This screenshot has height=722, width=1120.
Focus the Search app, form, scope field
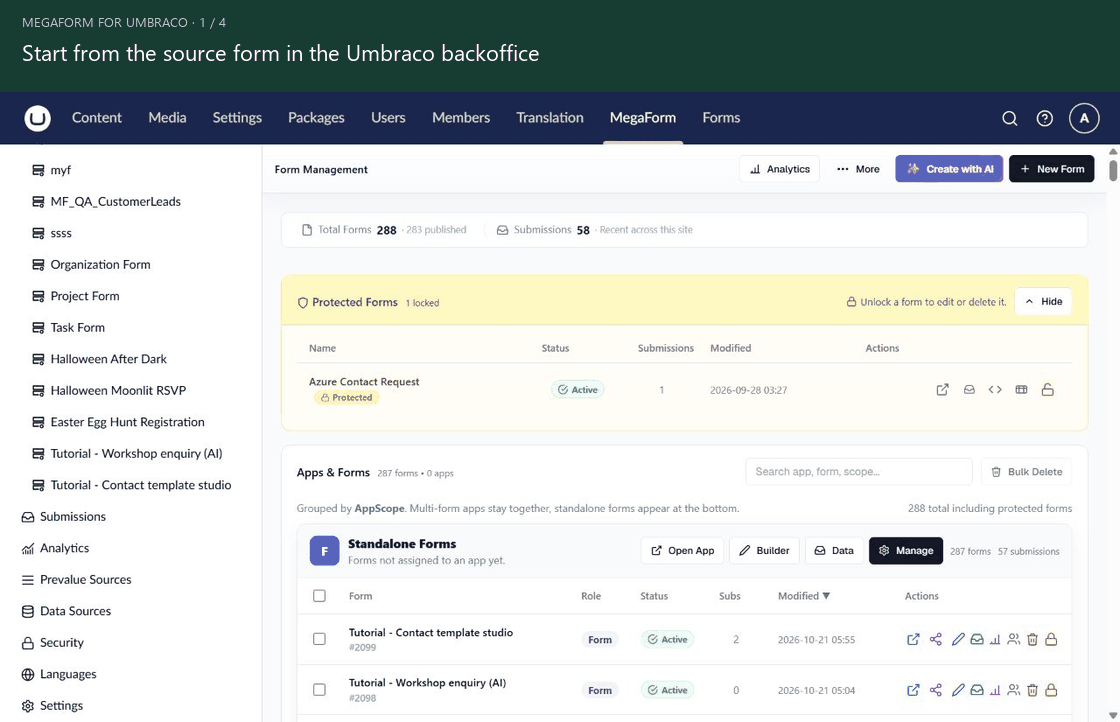859,472
